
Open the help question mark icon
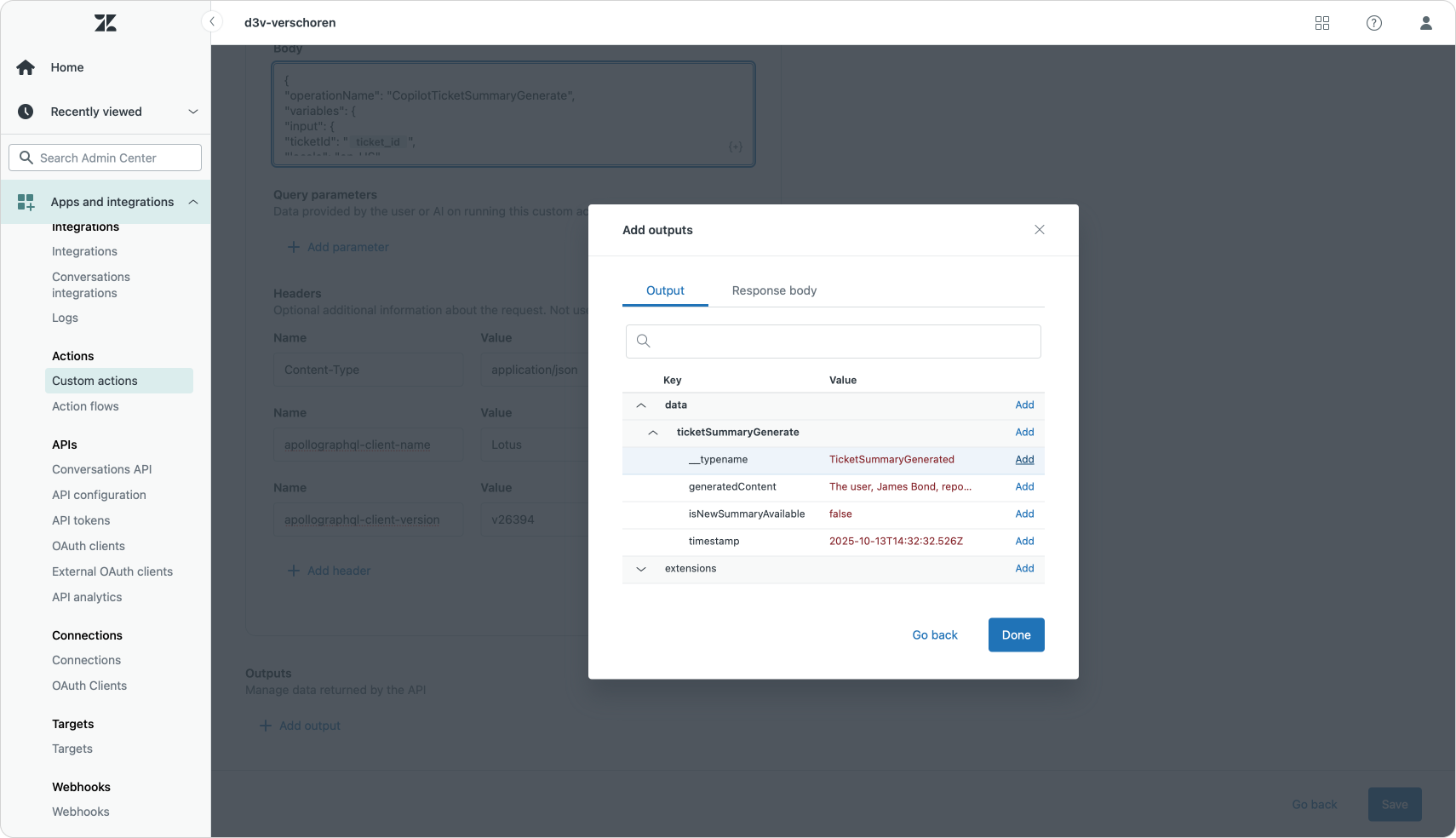pos(1374,23)
